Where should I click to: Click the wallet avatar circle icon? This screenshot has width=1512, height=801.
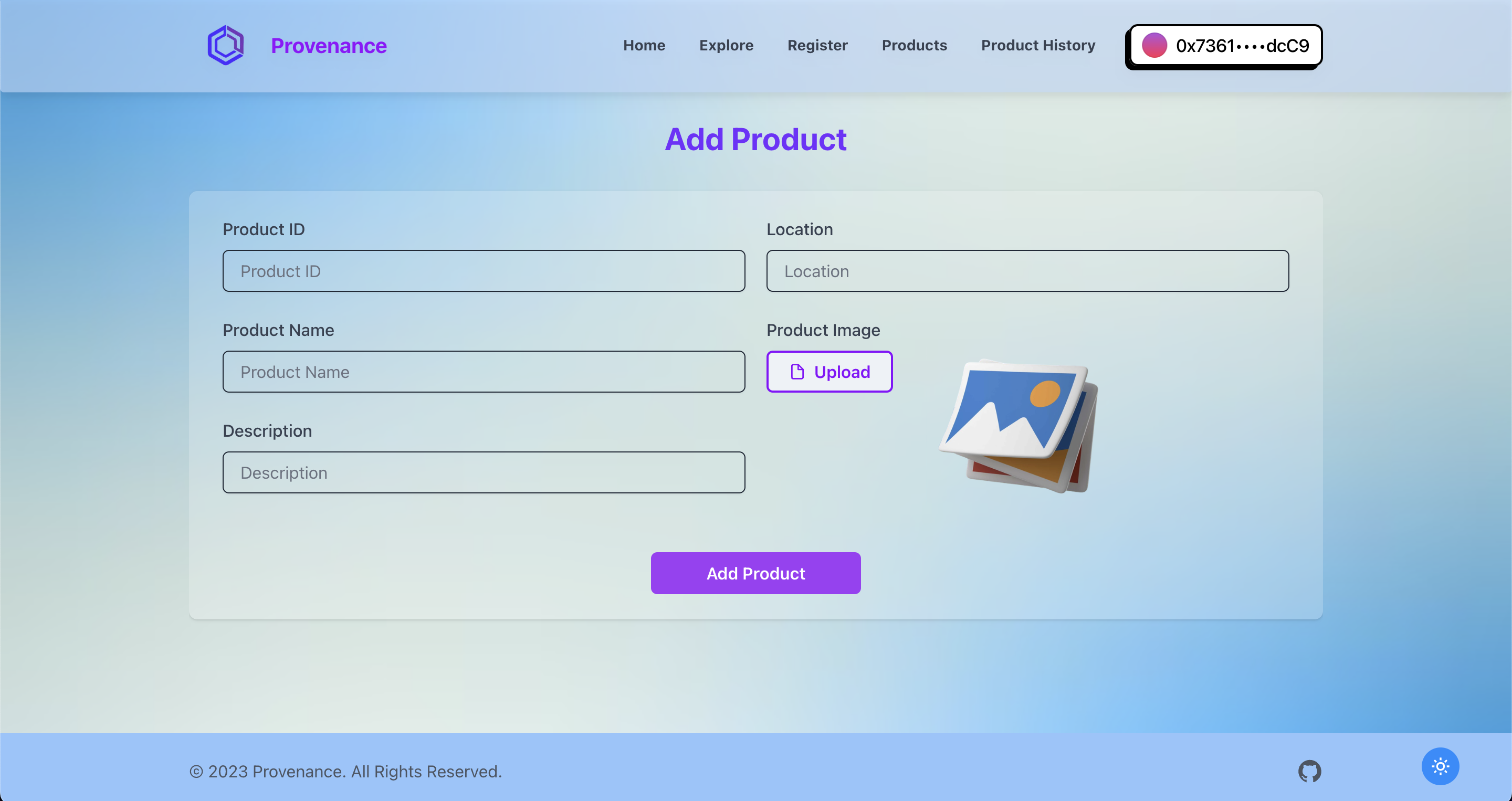[x=1154, y=45]
